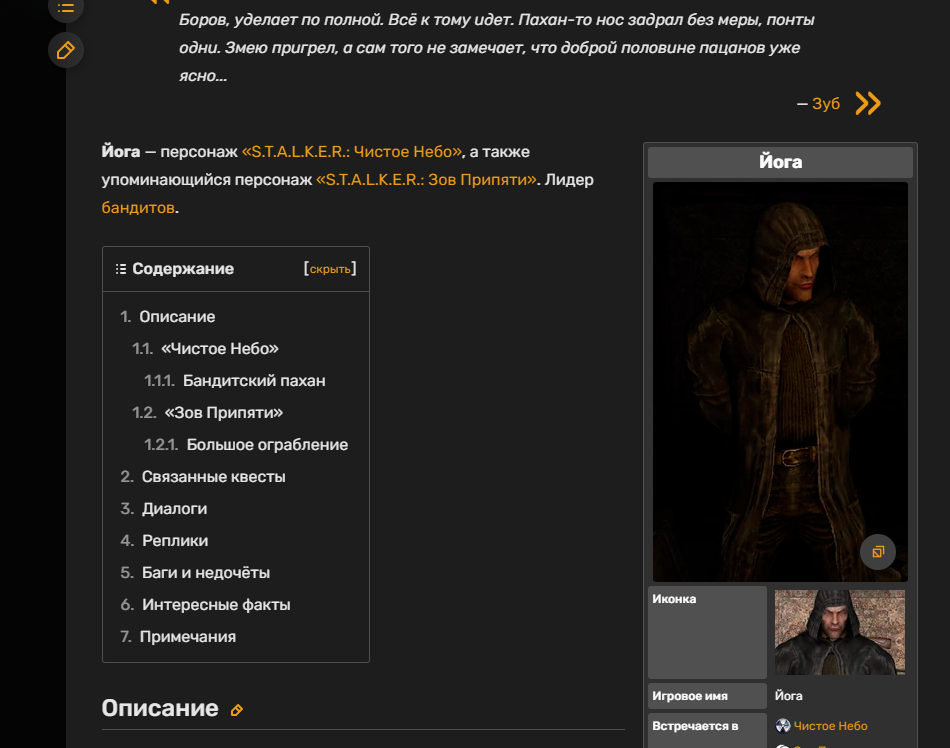The width and height of the screenshot is (950, 748).
Task: Open the Зуб quote author link
Action: tap(826, 103)
